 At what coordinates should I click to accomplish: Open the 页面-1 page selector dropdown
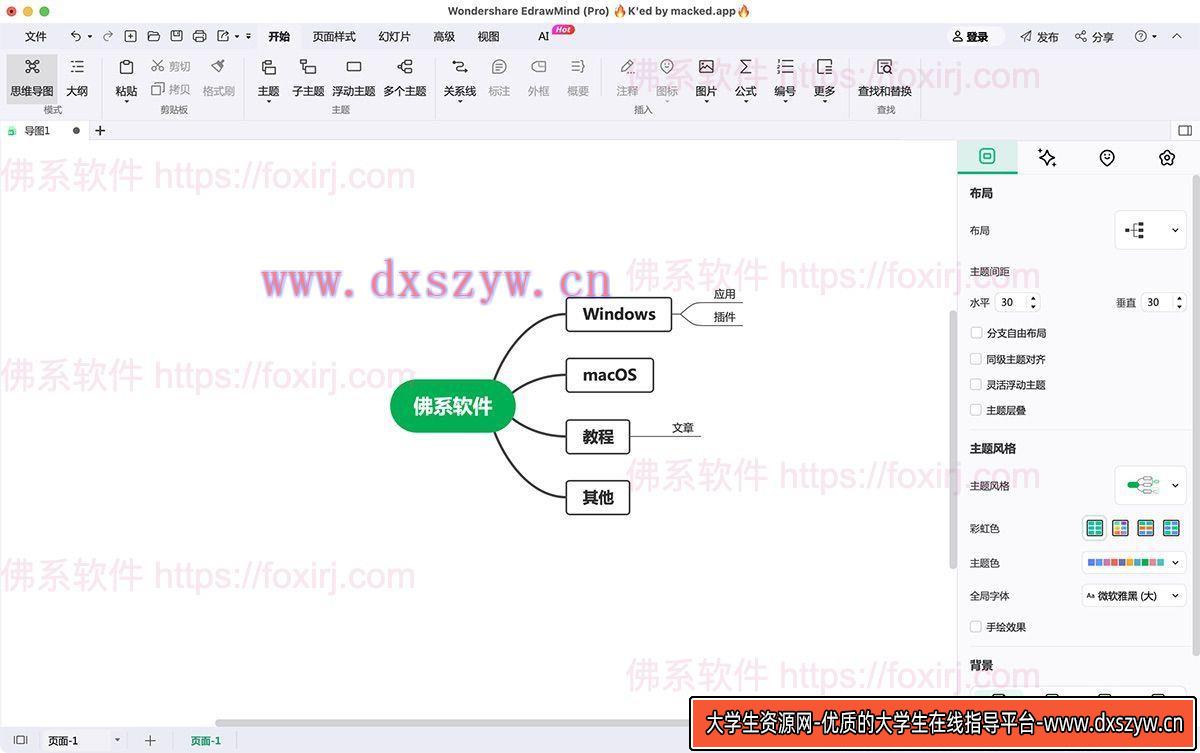tap(85, 740)
